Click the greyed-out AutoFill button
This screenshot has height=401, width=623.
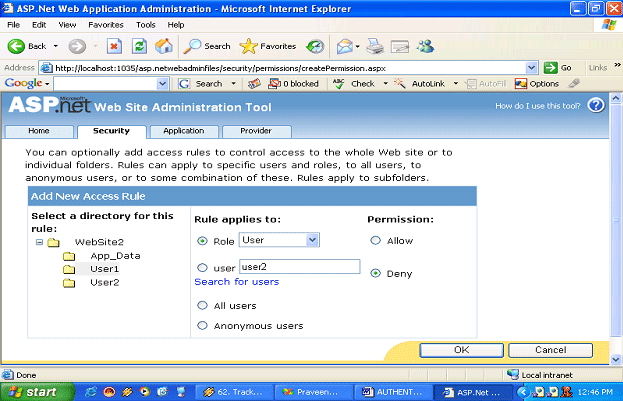[x=486, y=84]
